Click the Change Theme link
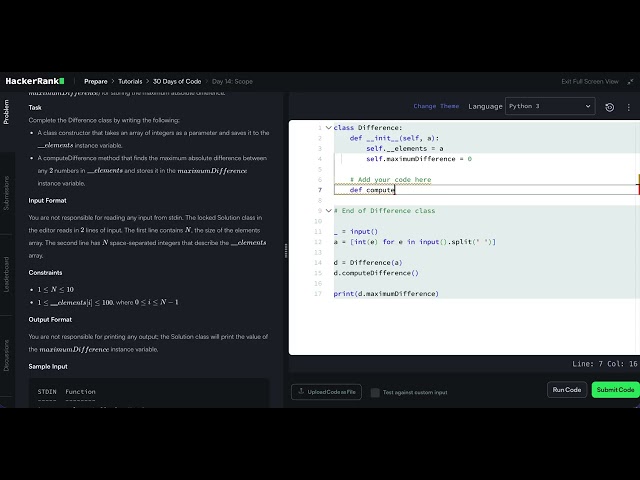Screen dimensions: 640x480 (x=436, y=106)
